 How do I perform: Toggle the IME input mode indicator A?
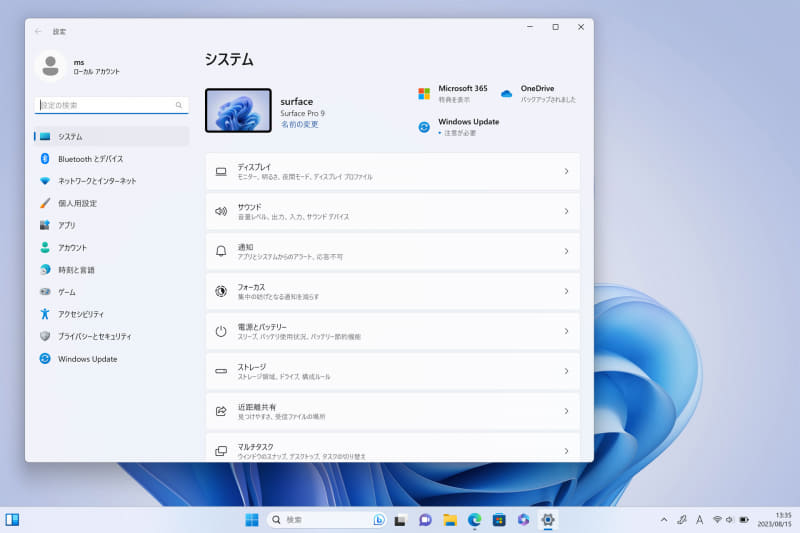699,520
